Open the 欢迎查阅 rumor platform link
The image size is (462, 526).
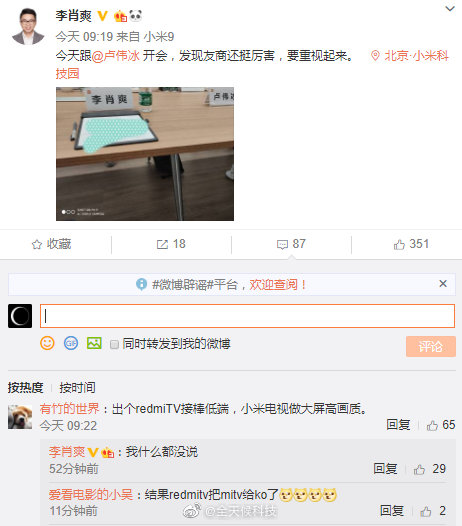[277, 285]
